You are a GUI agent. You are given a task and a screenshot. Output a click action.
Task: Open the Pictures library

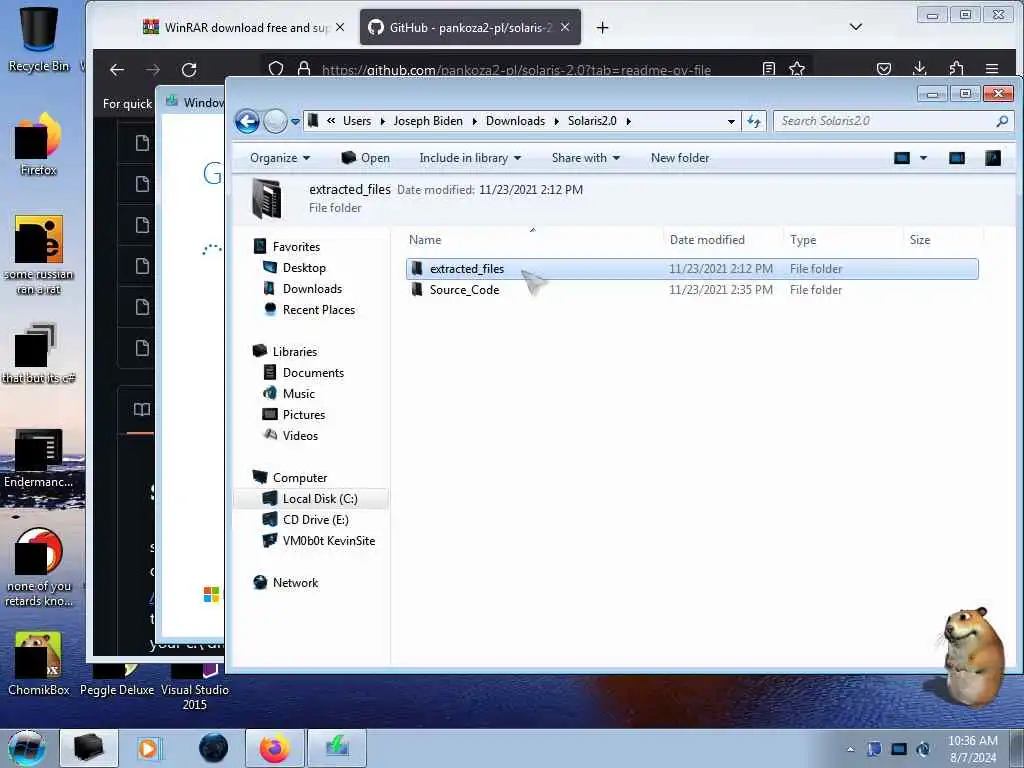(x=304, y=415)
